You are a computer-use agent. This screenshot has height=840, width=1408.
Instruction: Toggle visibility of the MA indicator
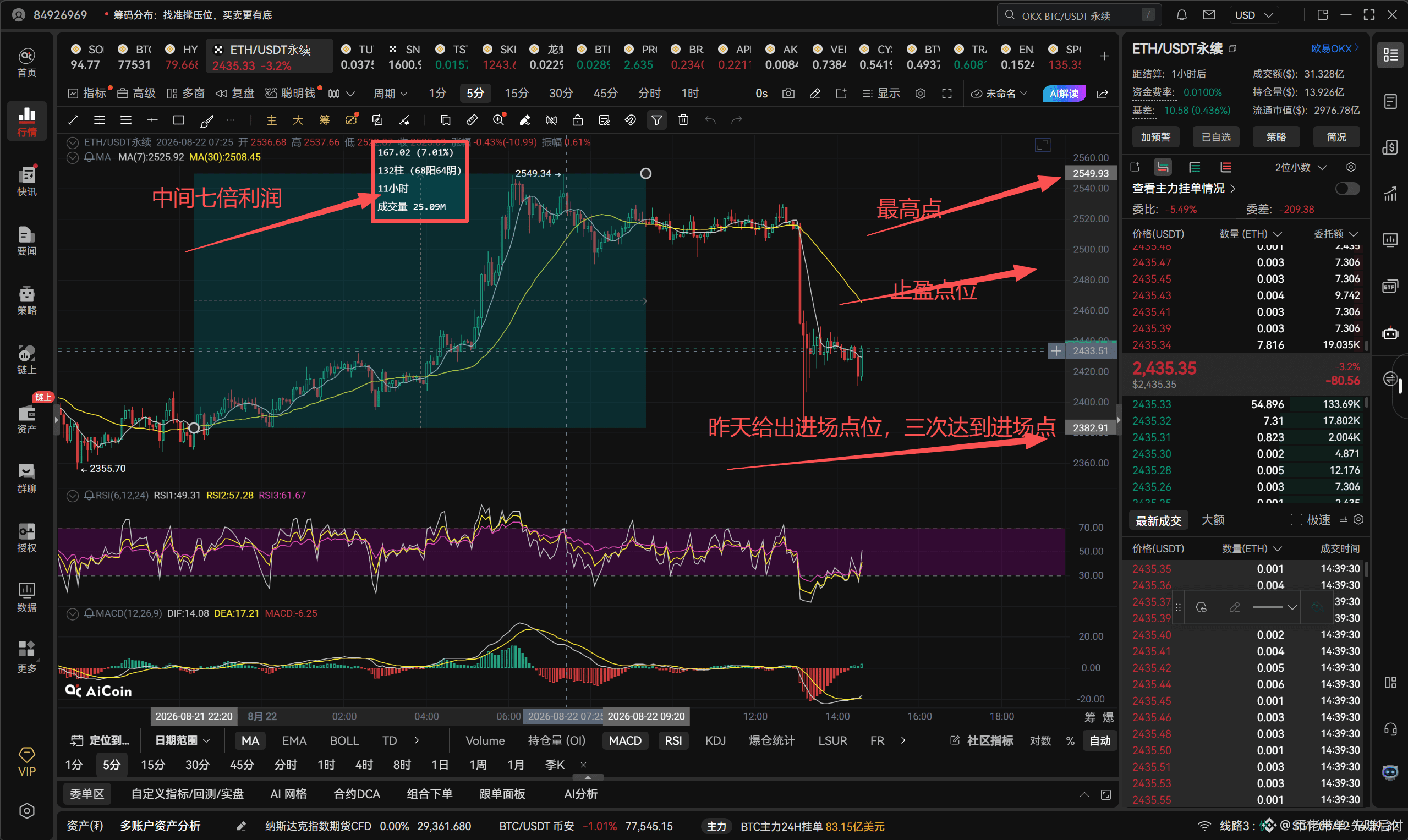pos(73,157)
